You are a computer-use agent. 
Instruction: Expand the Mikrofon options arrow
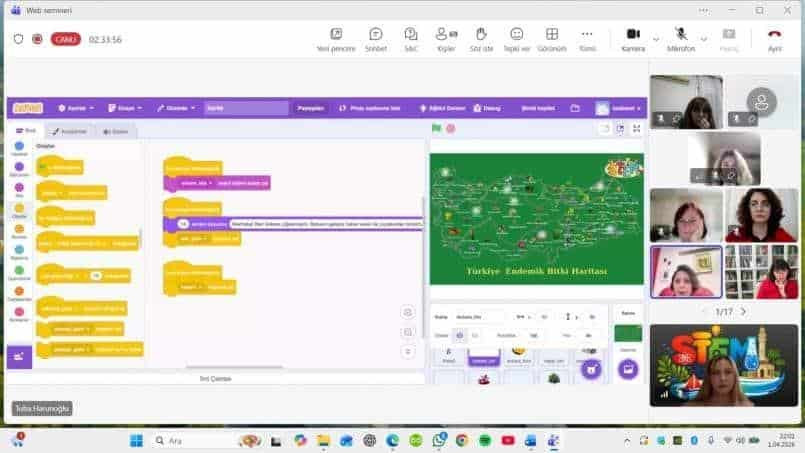pos(704,39)
